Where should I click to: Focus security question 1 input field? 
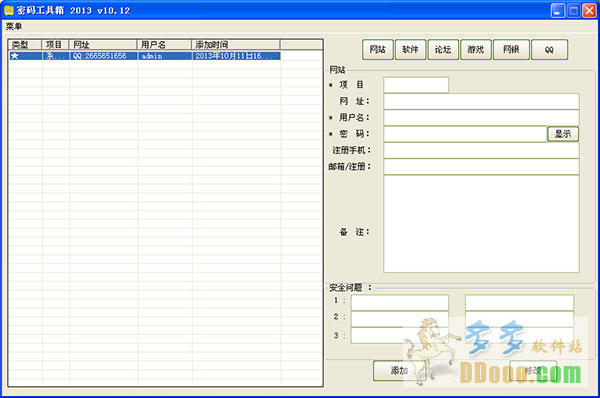[399, 302]
